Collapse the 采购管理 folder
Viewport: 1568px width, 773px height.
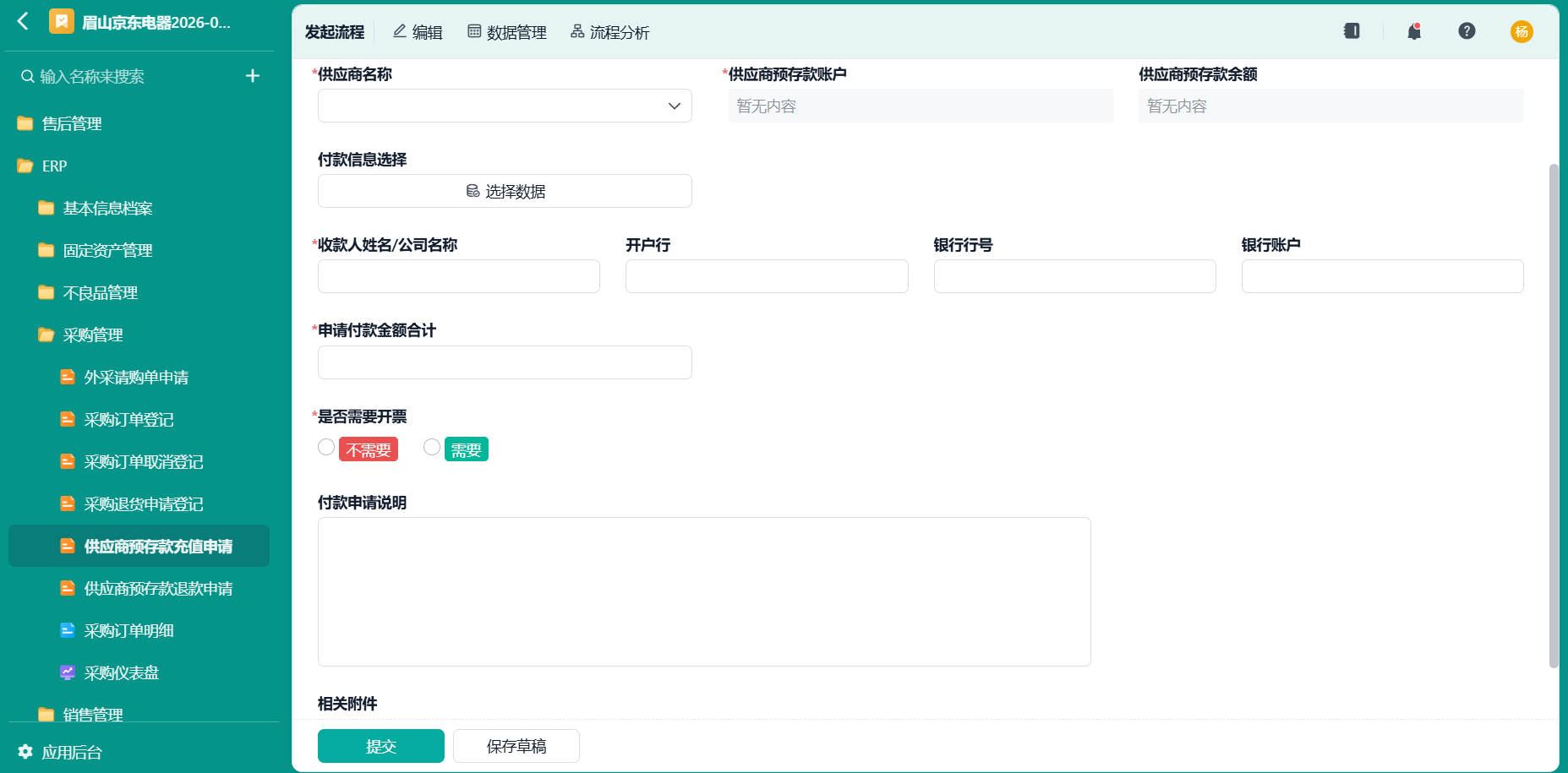click(x=93, y=335)
